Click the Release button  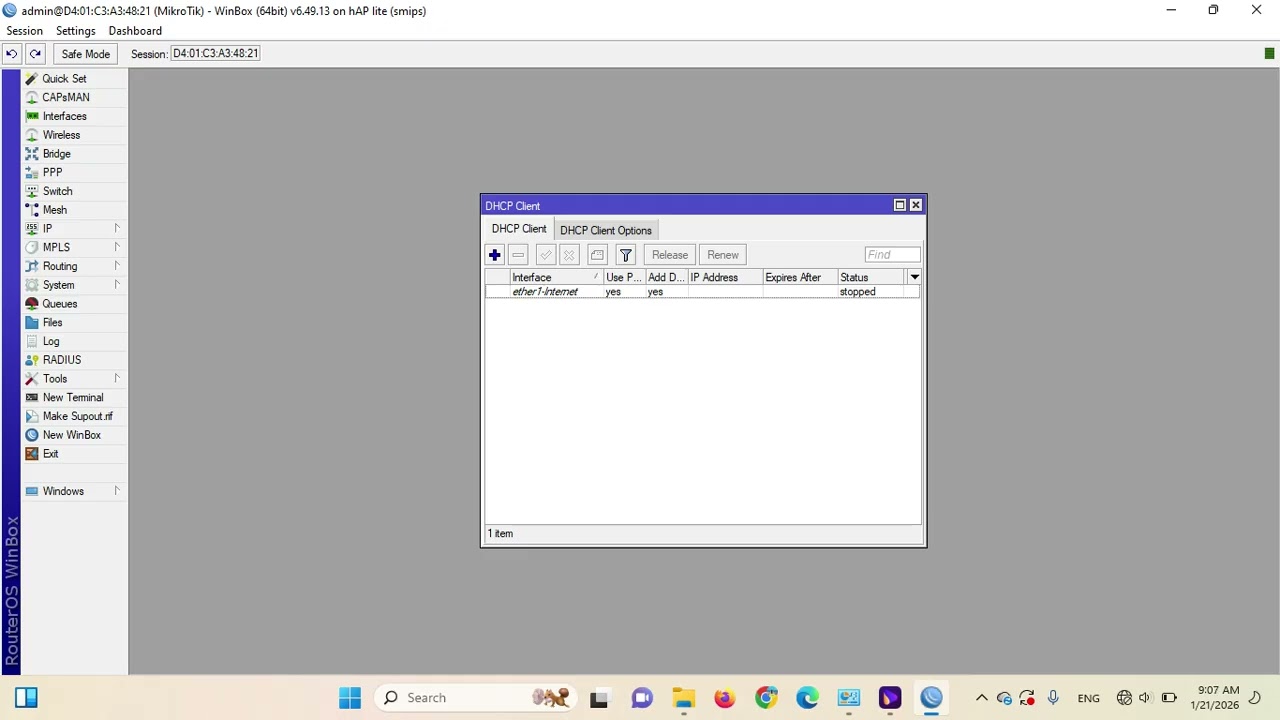[670, 255]
